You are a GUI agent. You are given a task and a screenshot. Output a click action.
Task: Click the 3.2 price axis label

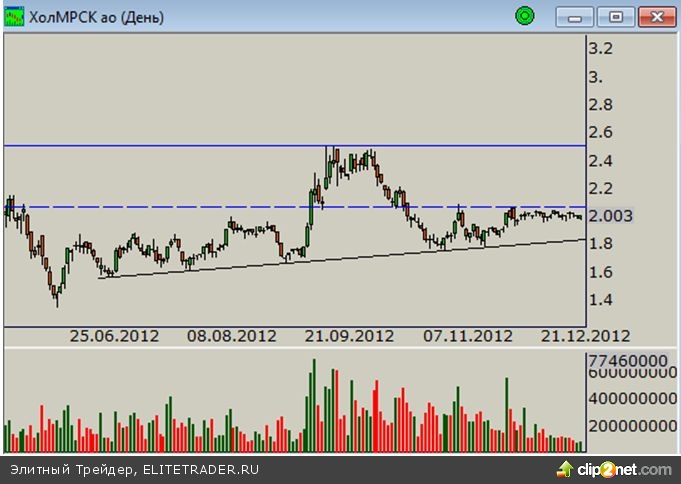[600, 49]
